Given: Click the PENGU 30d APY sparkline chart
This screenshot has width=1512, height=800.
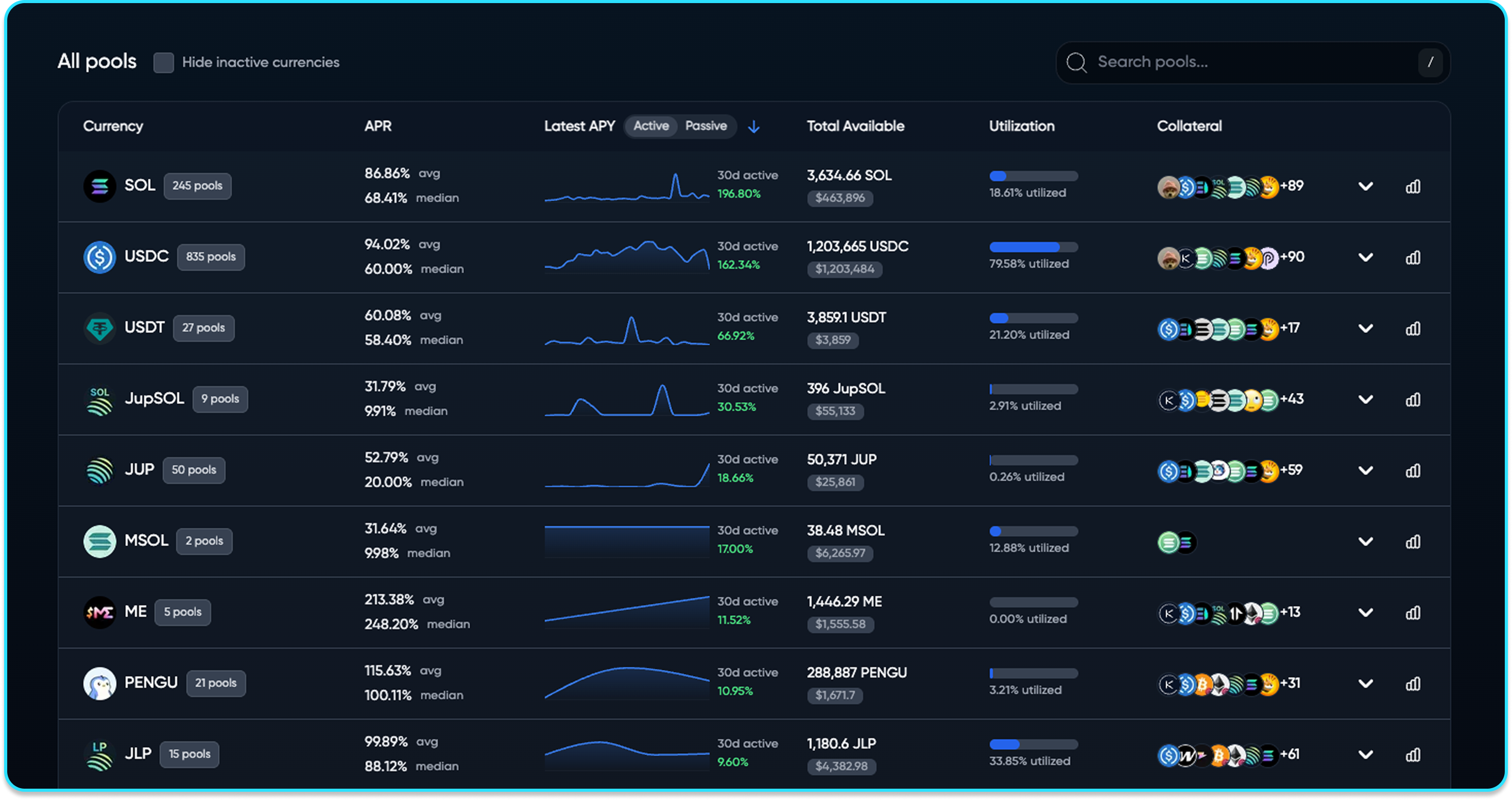Looking at the screenshot, I should click(626, 683).
